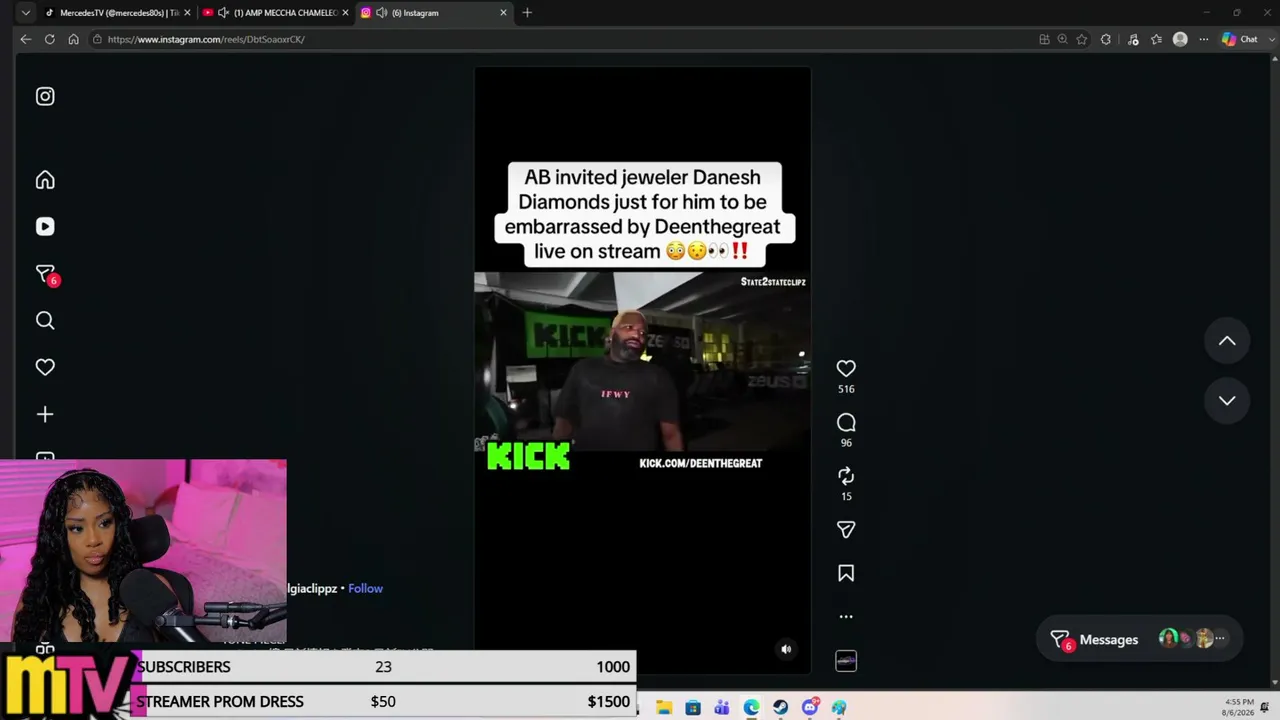Open the browser extensions menu
Screen dimensions: 1280x720
pos(1105,39)
